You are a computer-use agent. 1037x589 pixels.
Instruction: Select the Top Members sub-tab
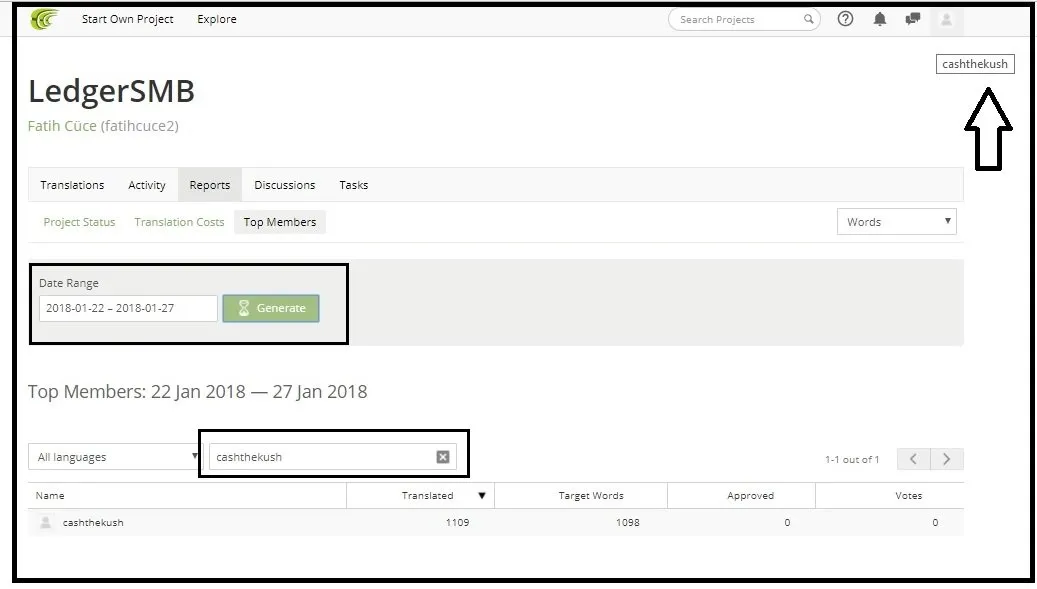280,222
